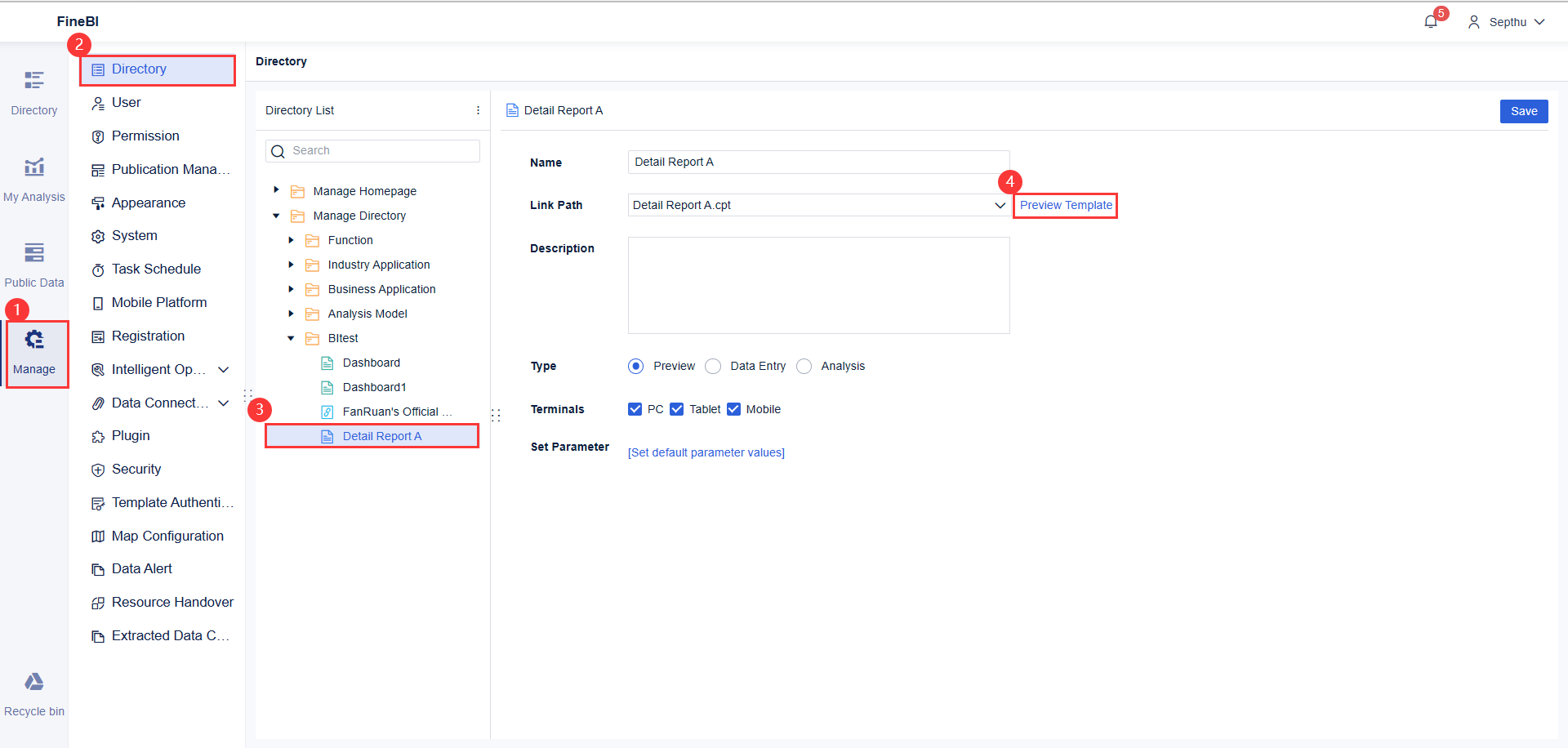Open the Mobile Platform settings
1568x748 pixels.
(158, 302)
